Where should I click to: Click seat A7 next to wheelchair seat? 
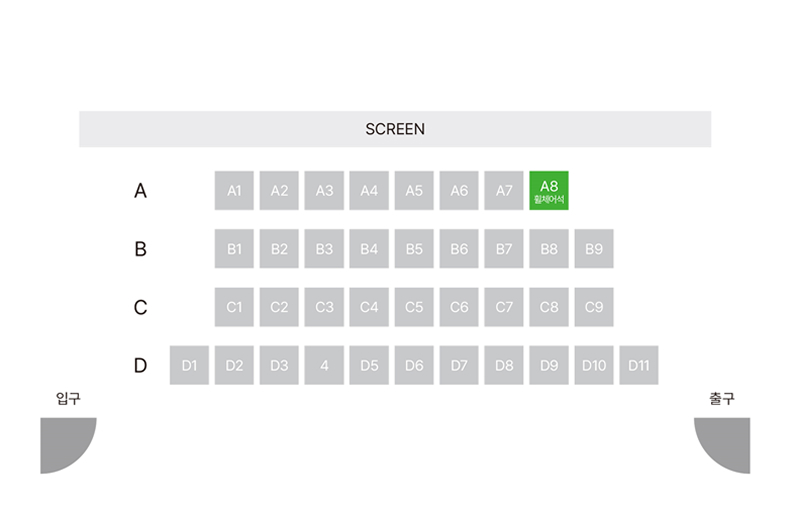pos(504,190)
